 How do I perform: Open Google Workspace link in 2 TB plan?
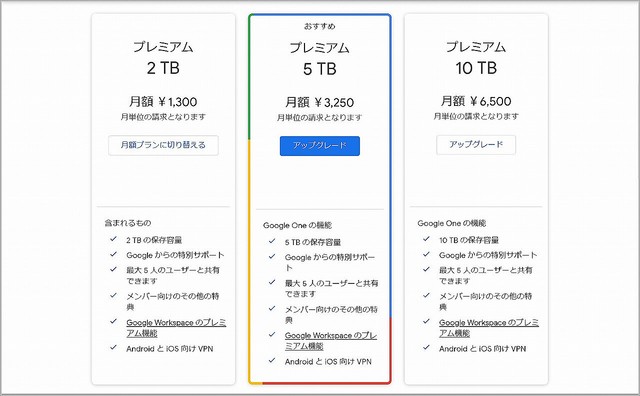(176, 328)
